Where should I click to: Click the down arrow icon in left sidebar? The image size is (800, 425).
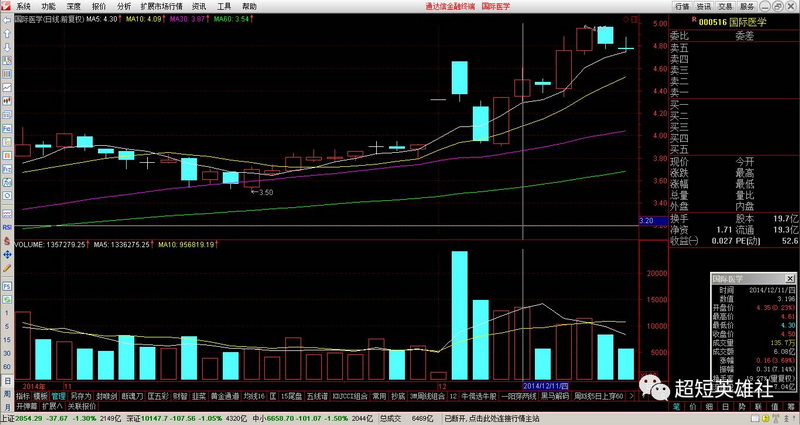pyautogui.click(x=5, y=44)
